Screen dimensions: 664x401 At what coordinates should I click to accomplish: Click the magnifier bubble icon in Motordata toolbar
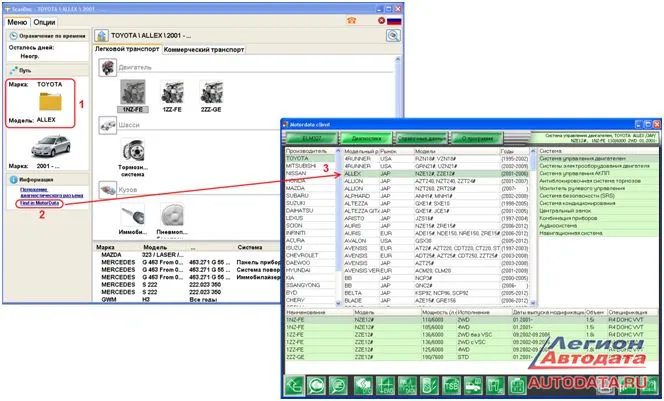coord(338,385)
